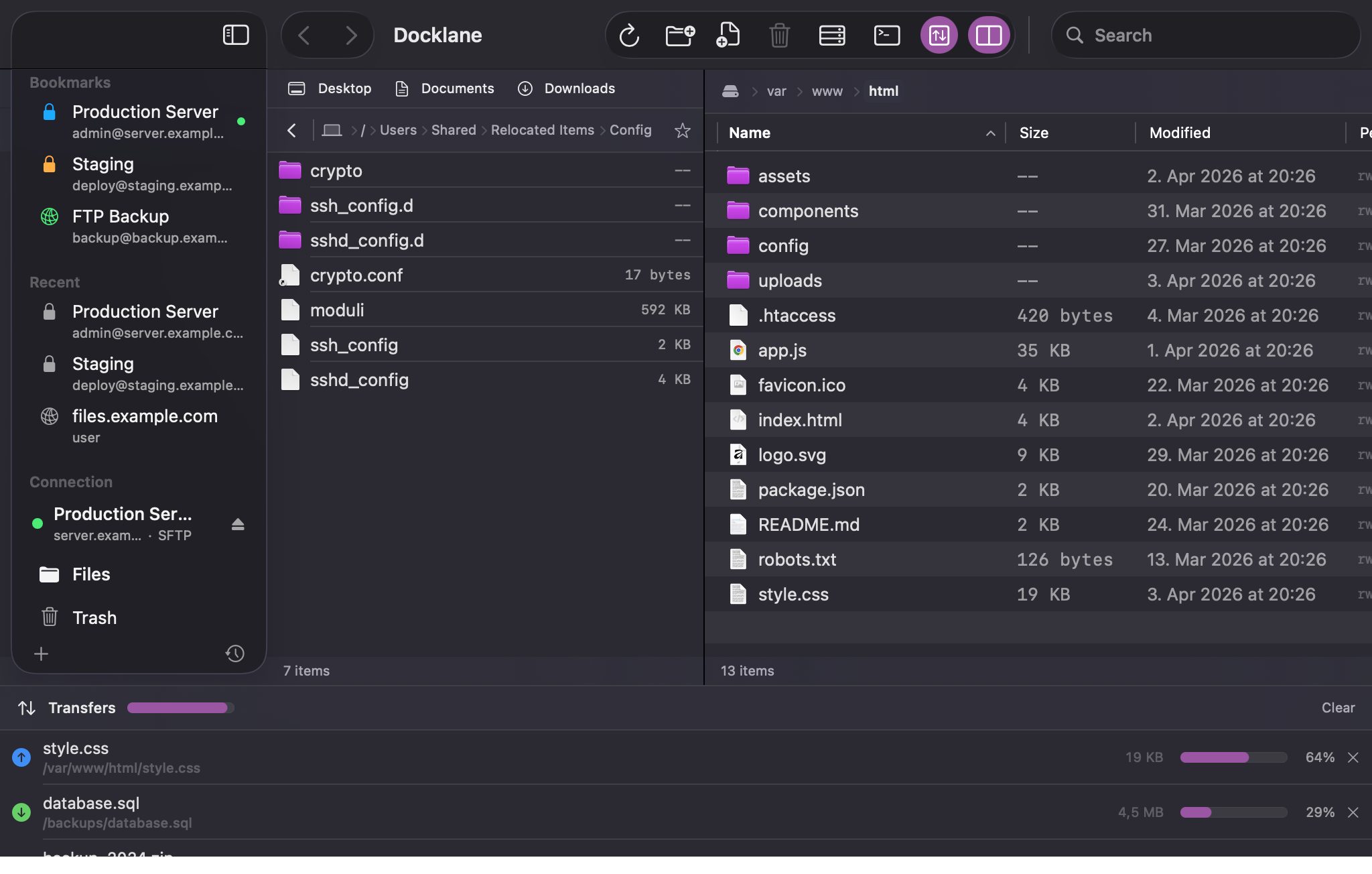
Task: Select the components folder
Action: (1038, 210)
